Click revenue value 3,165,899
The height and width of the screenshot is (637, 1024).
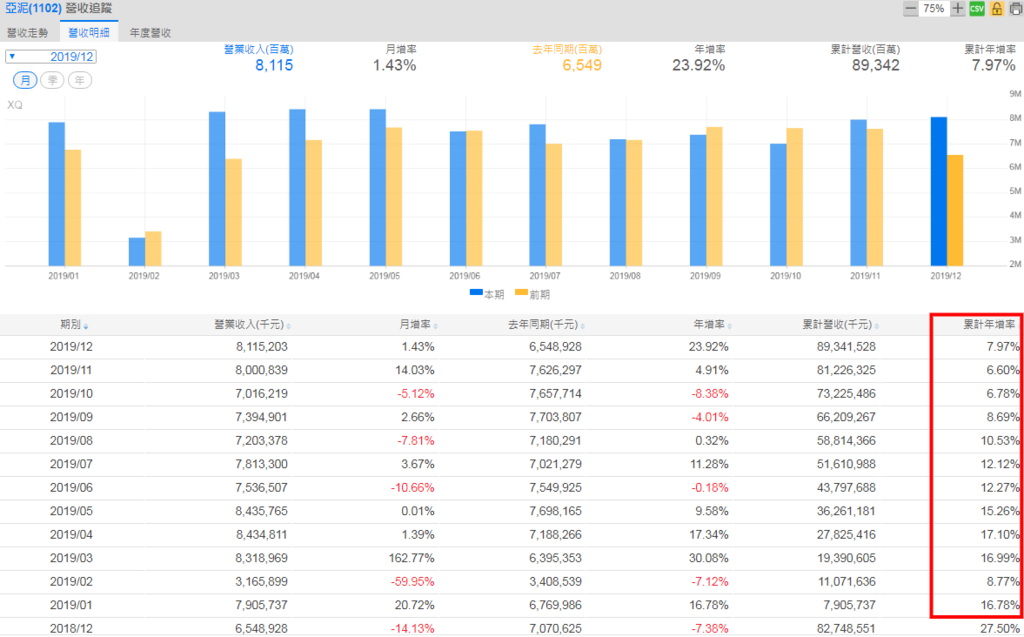click(x=262, y=582)
